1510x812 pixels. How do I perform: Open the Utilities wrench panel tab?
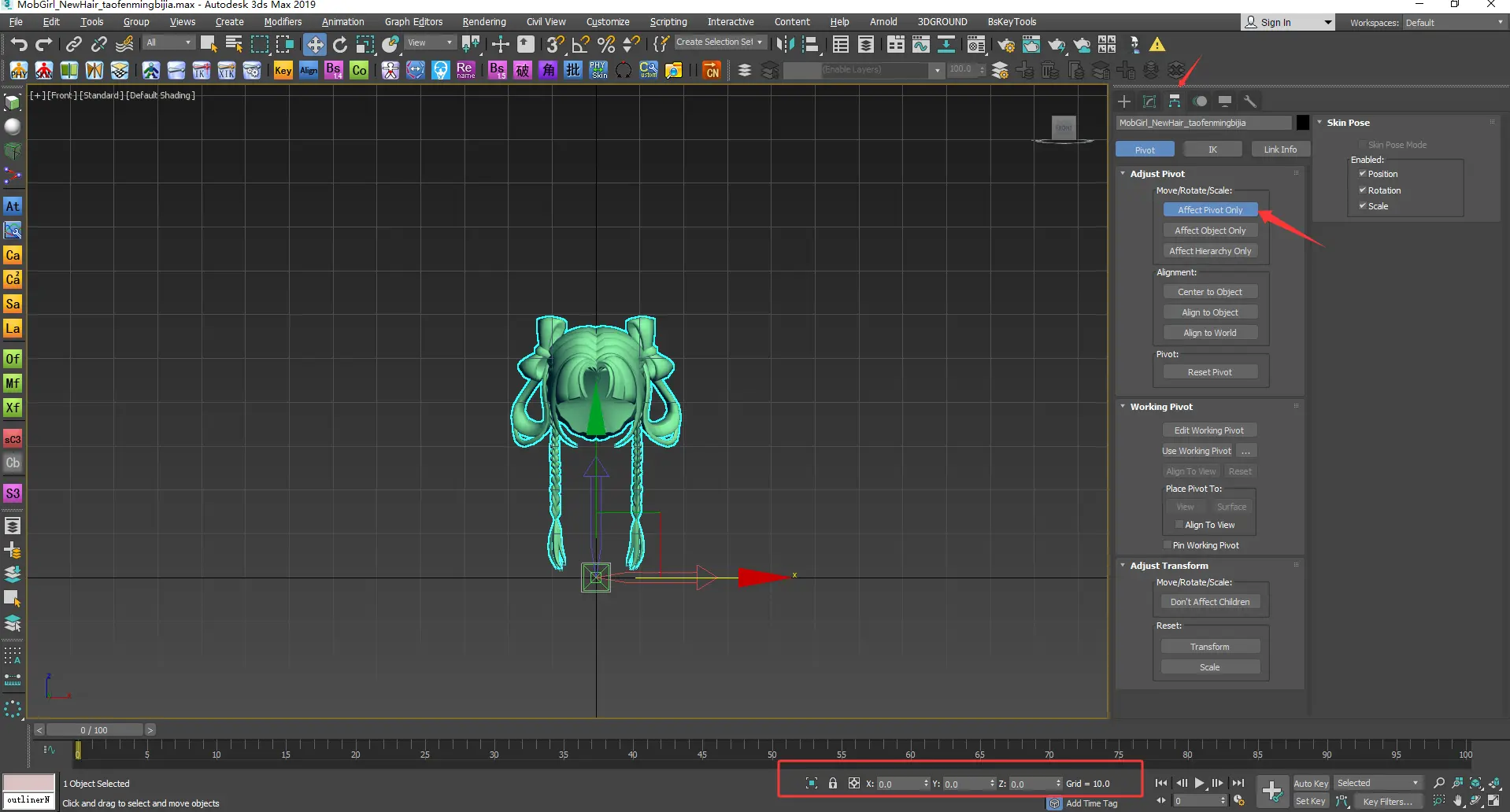pos(1250,101)
